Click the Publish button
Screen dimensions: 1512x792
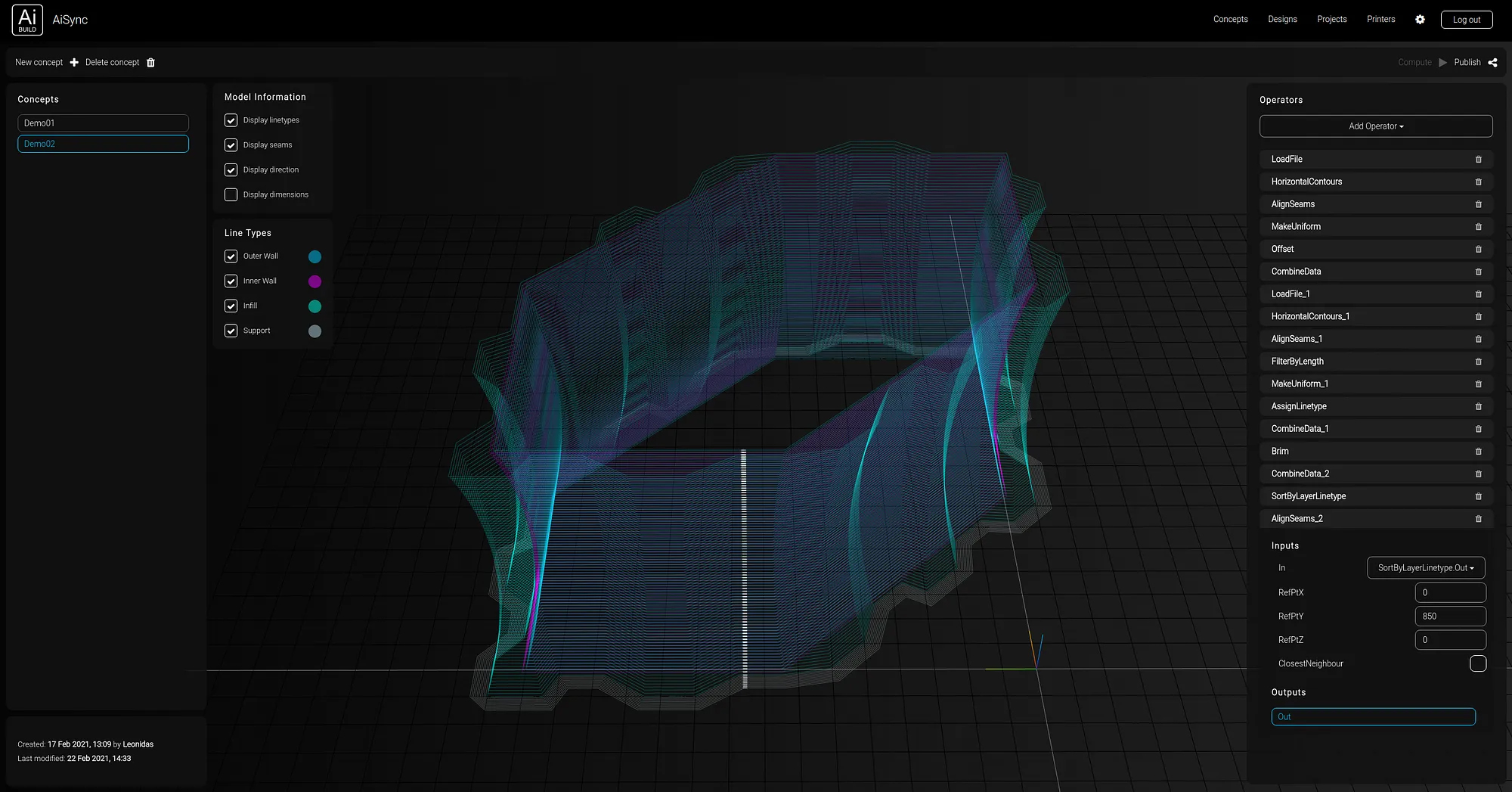tap(1467, 62)
